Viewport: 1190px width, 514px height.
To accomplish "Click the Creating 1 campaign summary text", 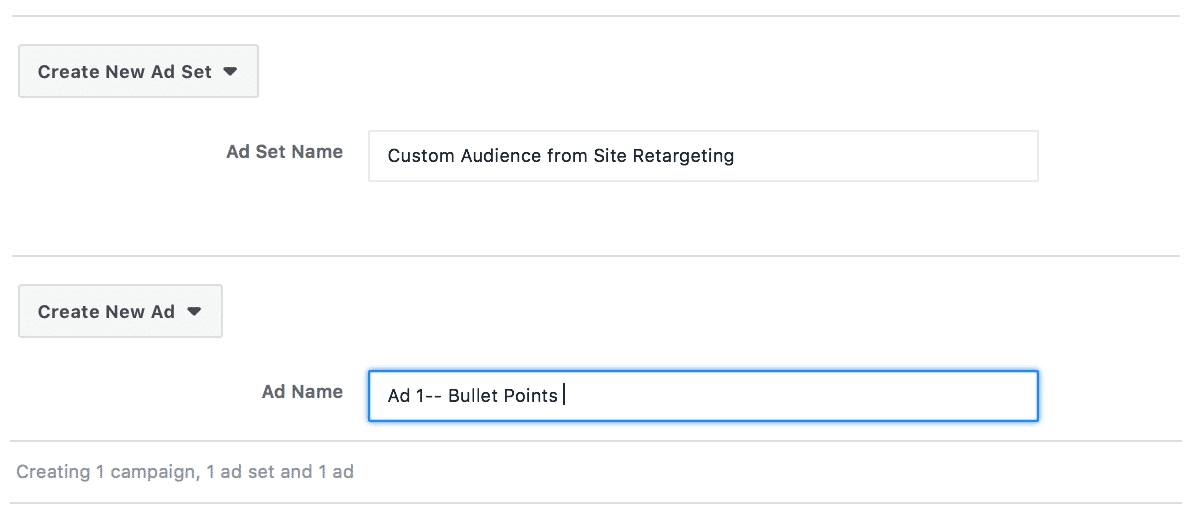I will coord(185,471).
